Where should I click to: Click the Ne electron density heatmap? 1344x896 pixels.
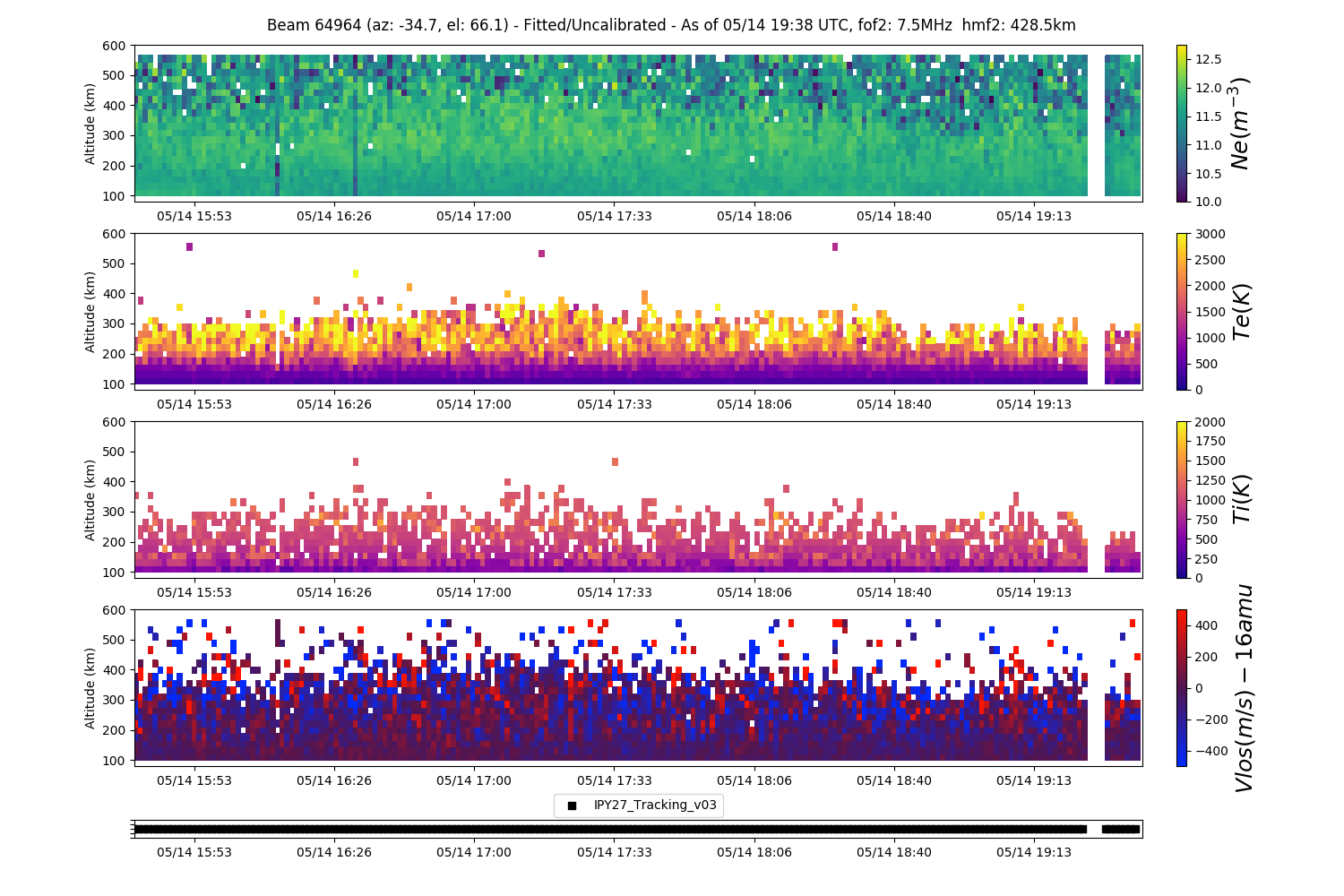(638, 123)
